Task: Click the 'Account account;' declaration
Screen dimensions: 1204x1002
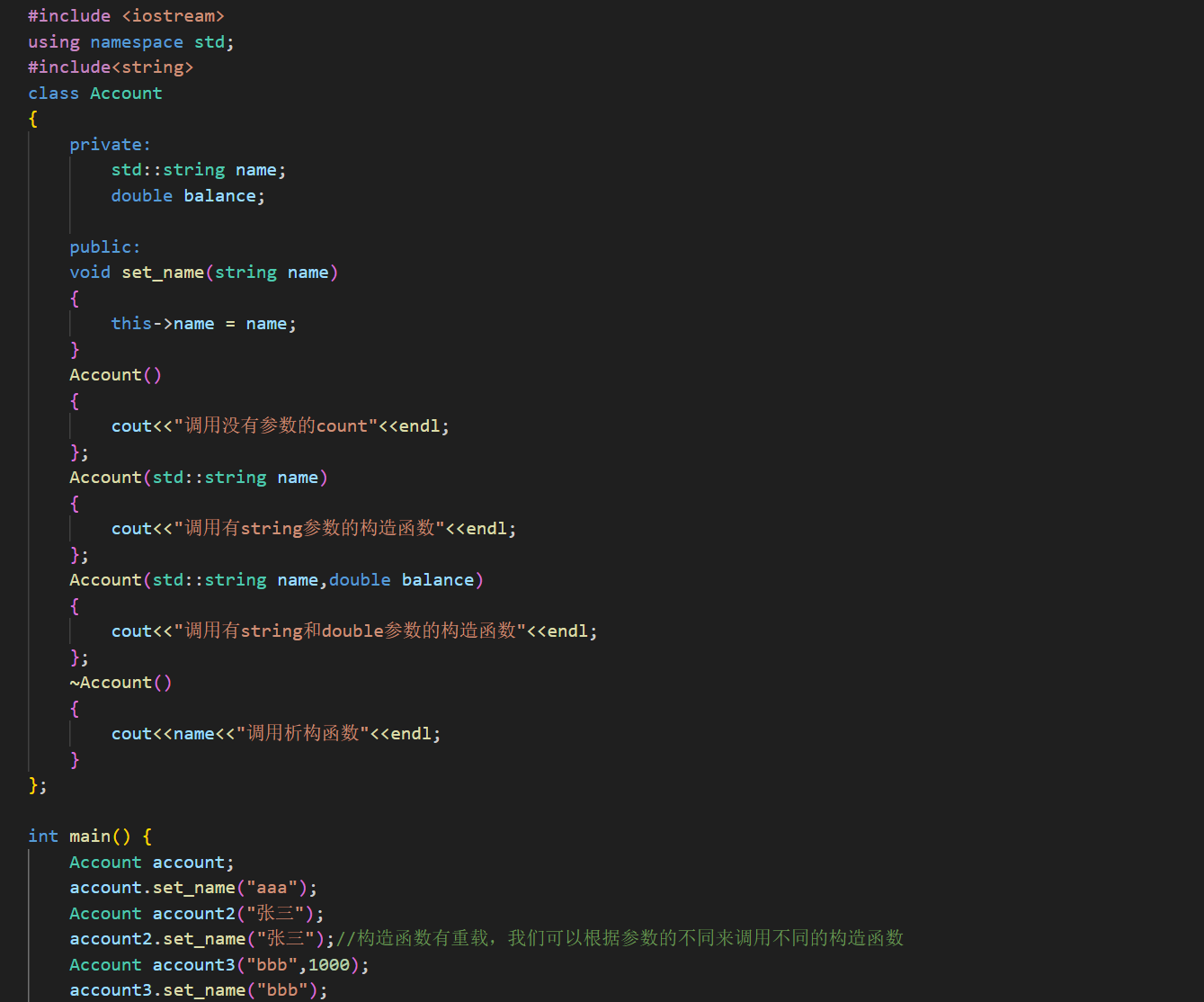Action: pos(152,863)
